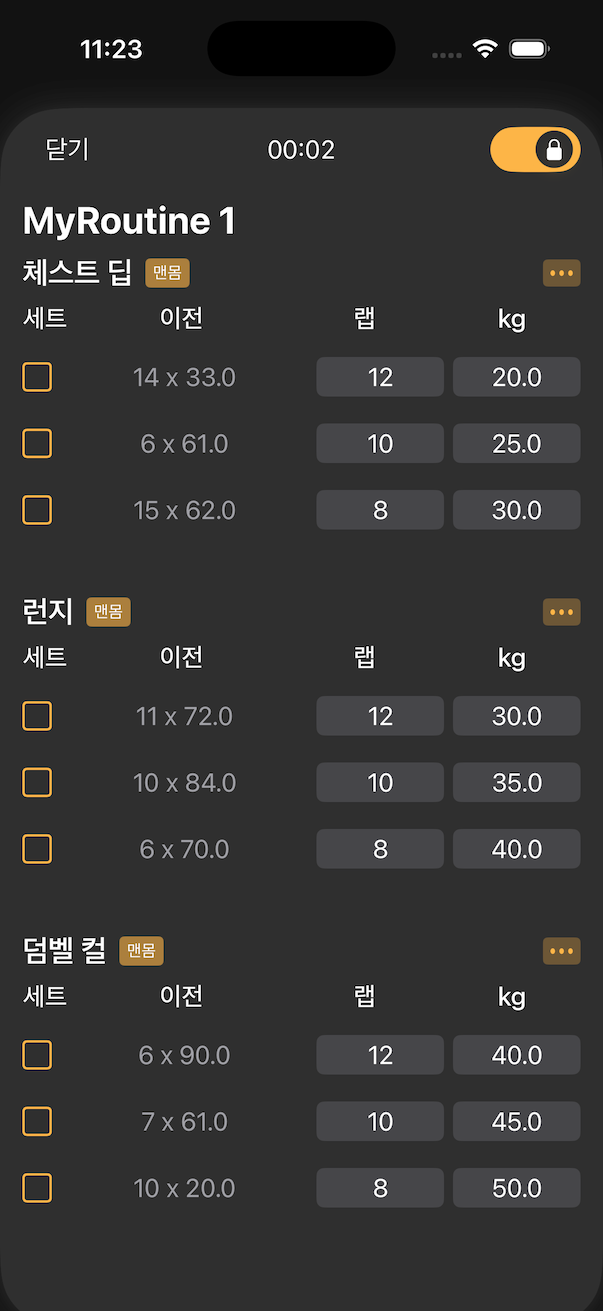This screenshot has height=1311, width=603.
Task: Check the first set of 체스트 딥
Action: coord(37,377)
